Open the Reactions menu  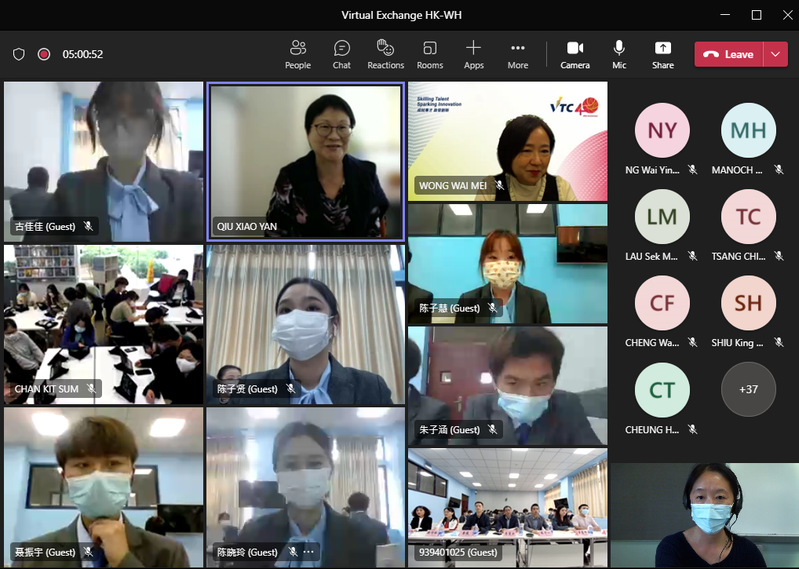click(385, 54)
